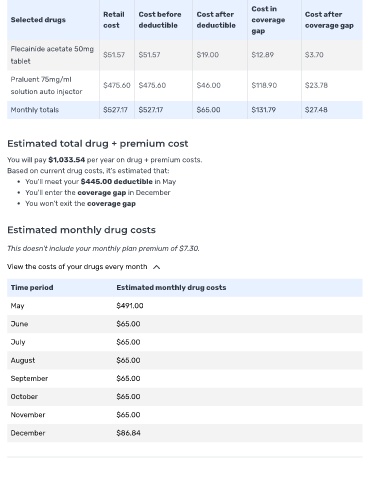Select the $1,033.54 yearly cost amount
Screen dimensions: 370x480
[x=67, y=160]
